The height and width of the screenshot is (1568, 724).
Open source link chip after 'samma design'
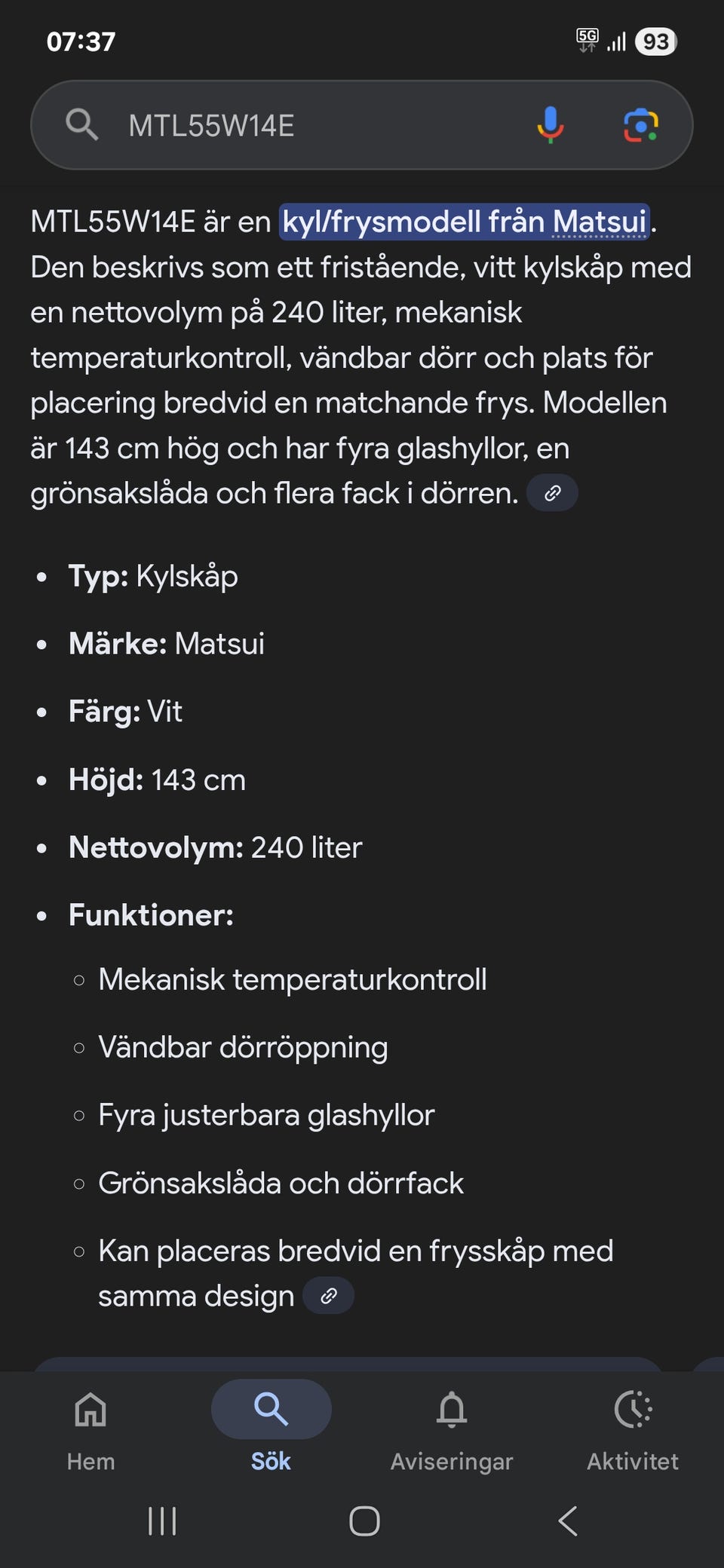click(328, 1296)
